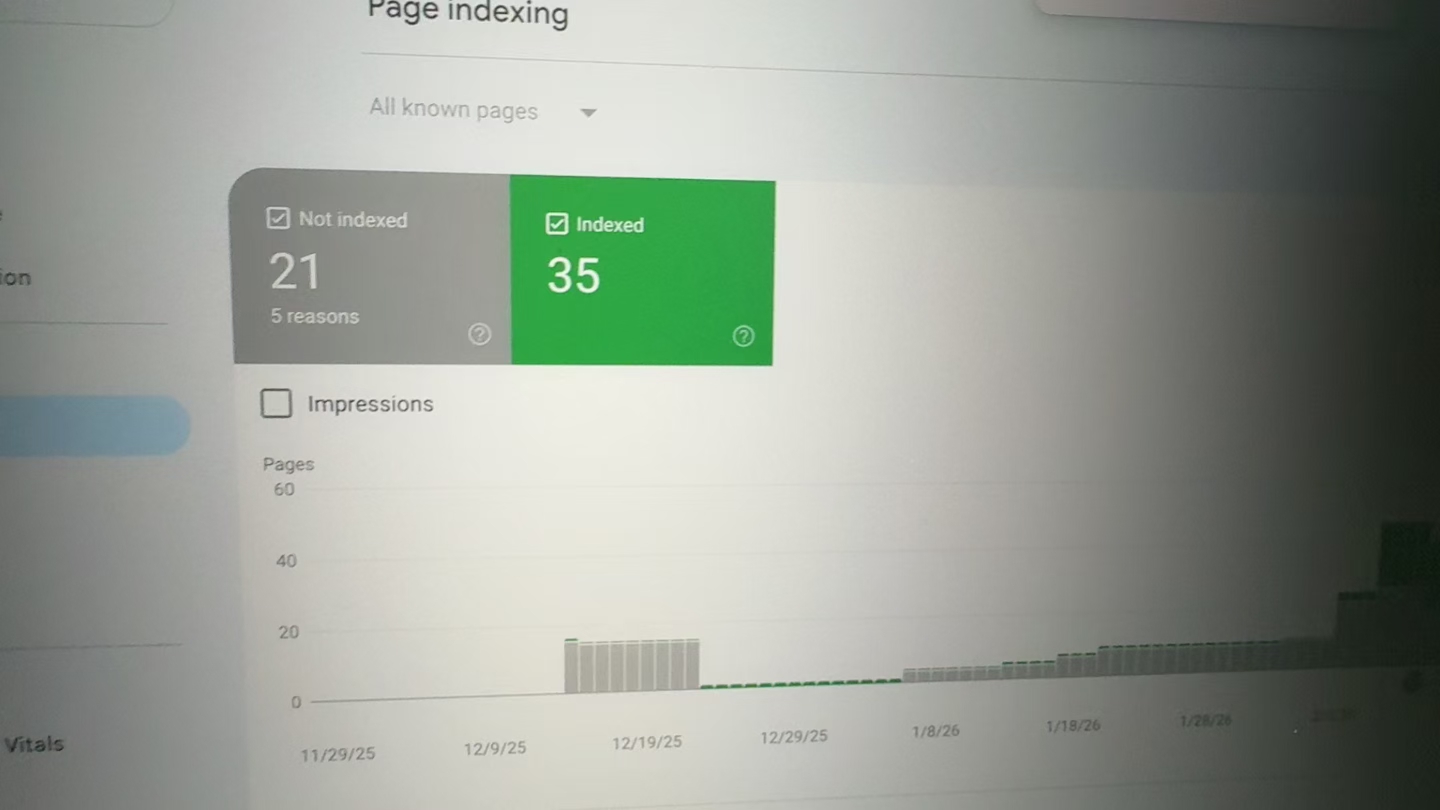Click the 11/29/25 date label
The image size is (1440, 810).
point(338,754)
